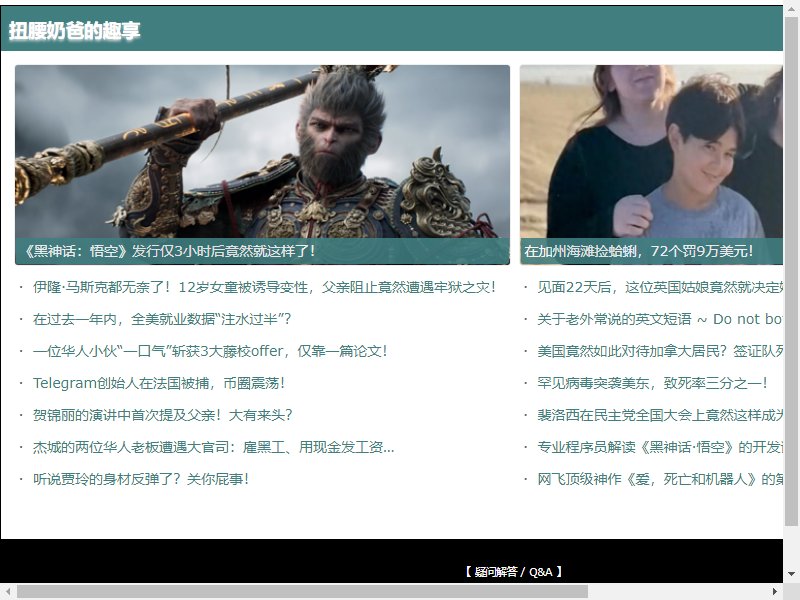Open article 见面22天后，这位英国姑娘
The width and height of the screenshot is (800, 600).
pyautogui.click(x=660, y=287)
